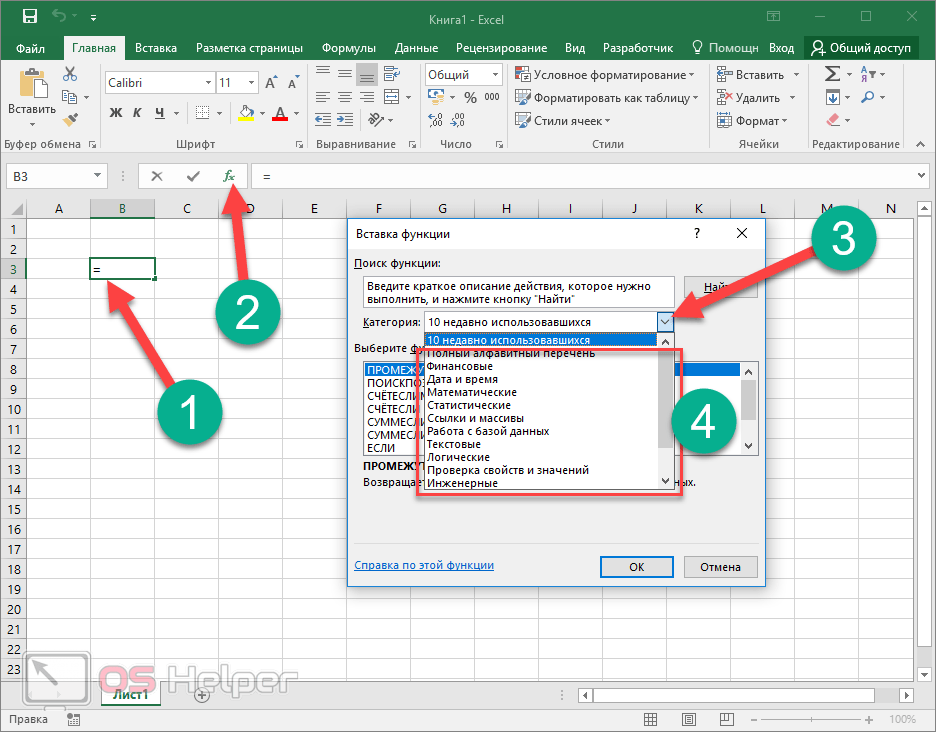Toggle underline formatting Ч

point(158,113)
